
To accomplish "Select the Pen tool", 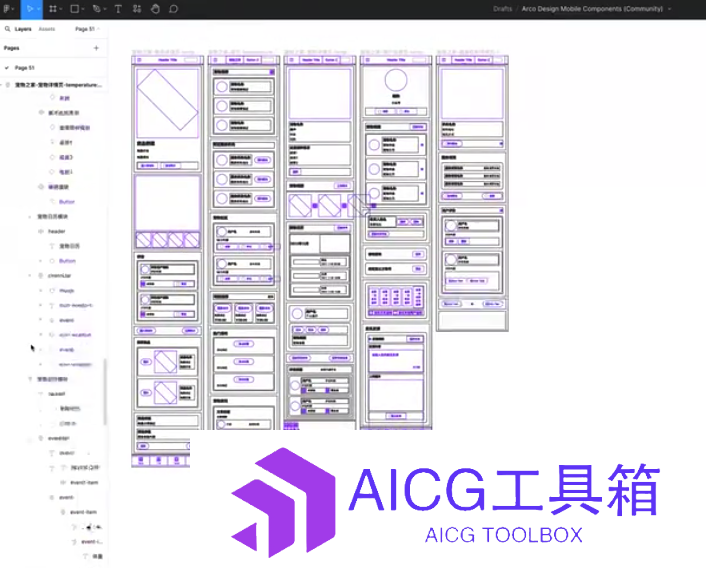I will pyautogui.click(x=96, y=9).
